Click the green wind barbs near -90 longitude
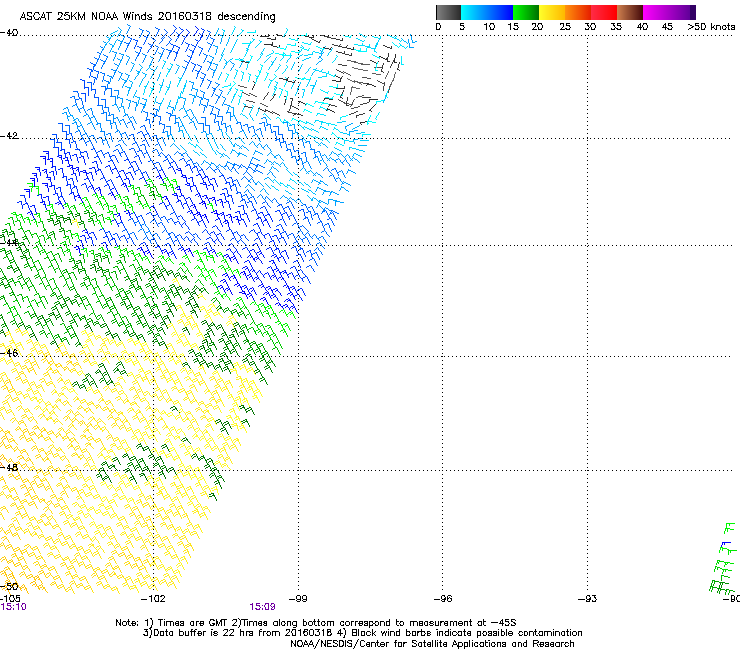 723,558
